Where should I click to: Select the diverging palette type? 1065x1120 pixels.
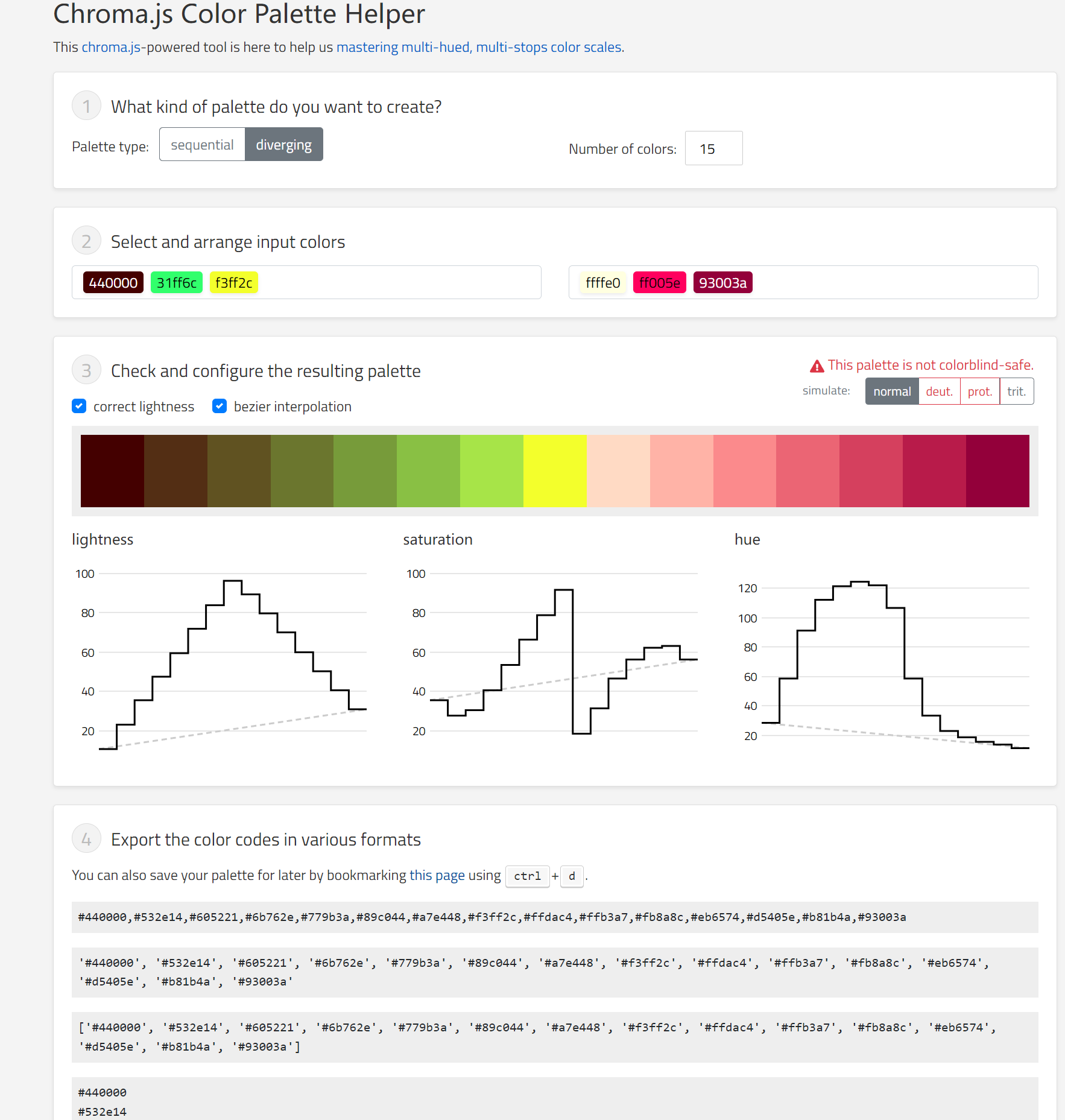point(283,144)
